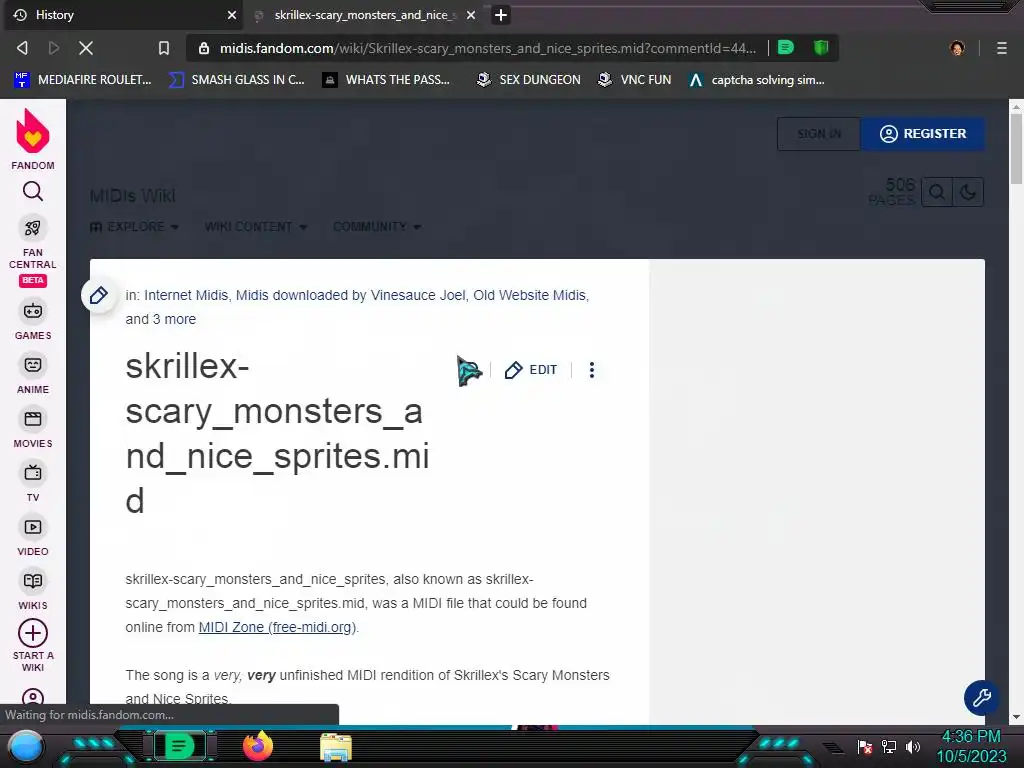This screenshot has height=768, width=1024.
Task: Click the browser forward arrow
Action: tap(54, 48)
